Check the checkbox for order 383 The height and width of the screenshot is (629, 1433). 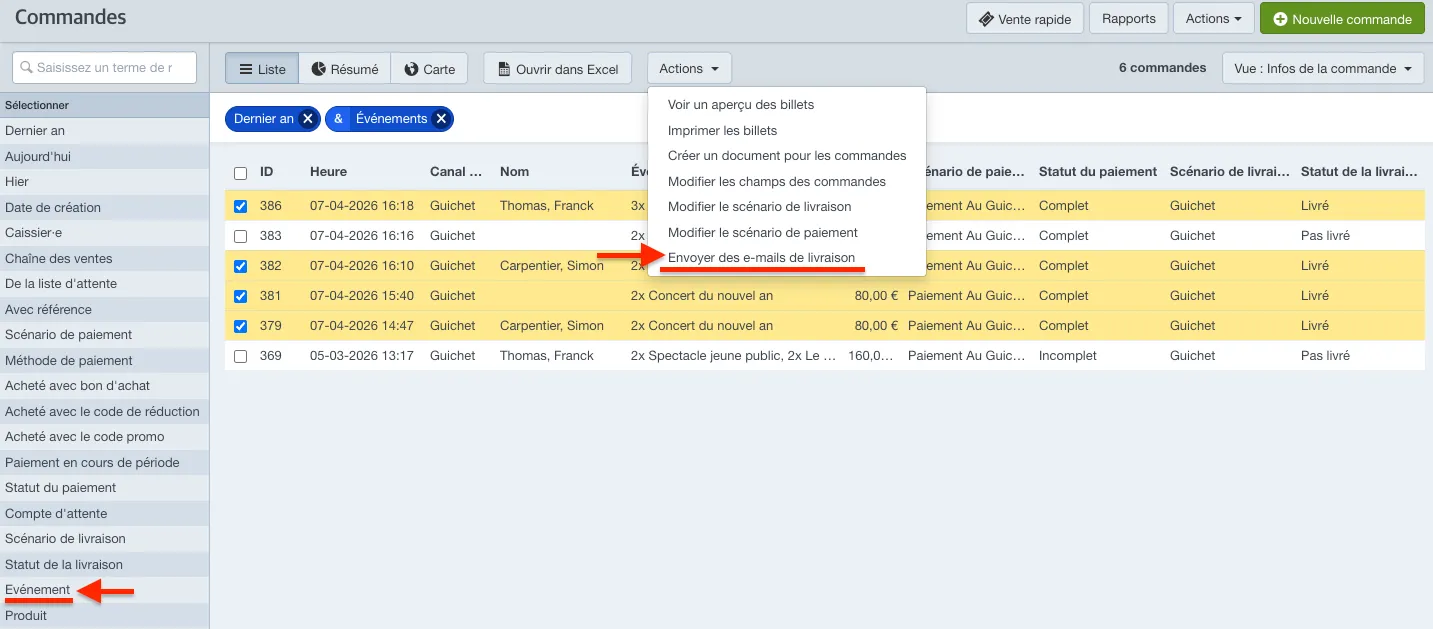click(240, 237)
